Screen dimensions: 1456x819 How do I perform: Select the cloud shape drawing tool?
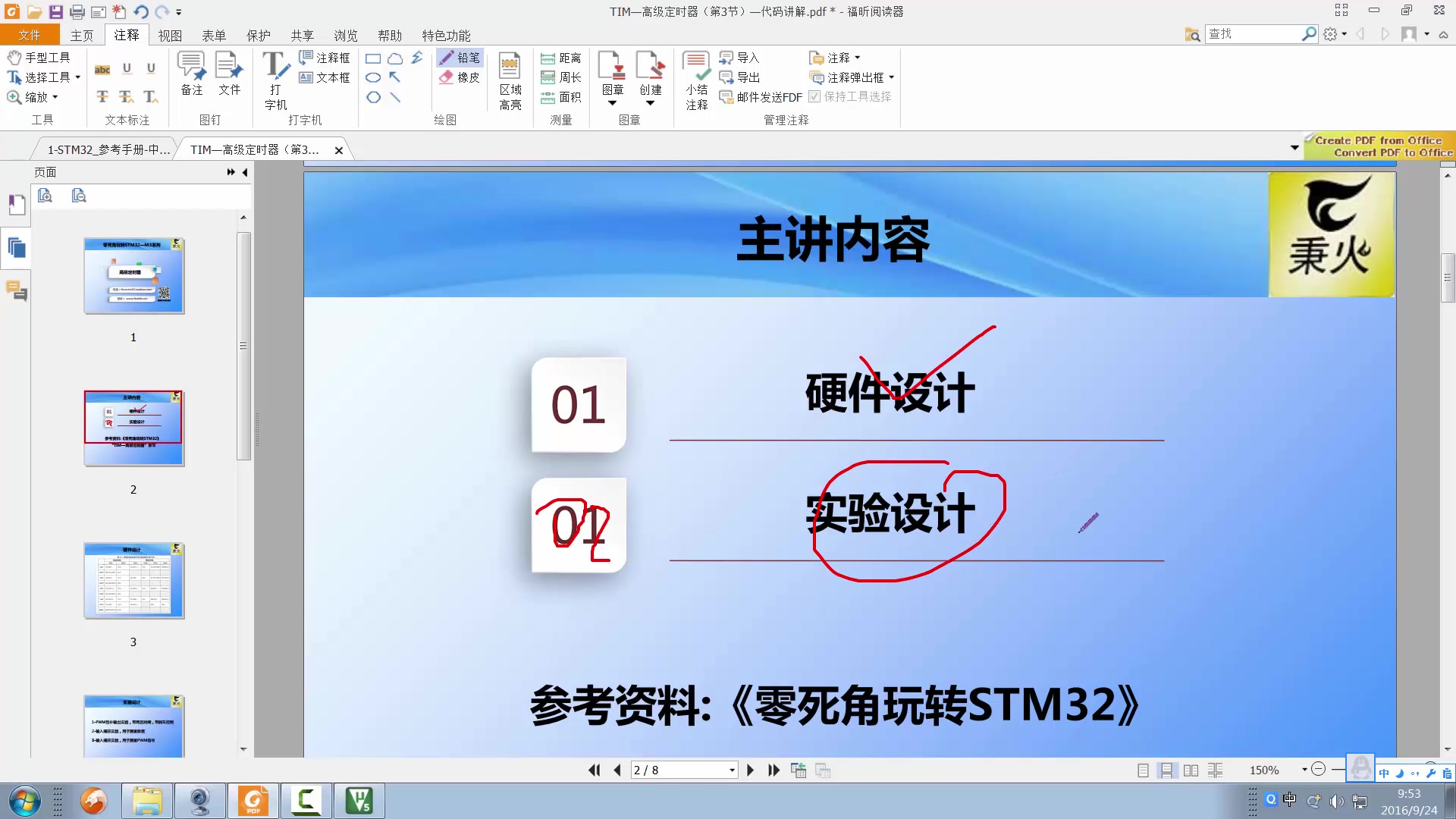395,58
